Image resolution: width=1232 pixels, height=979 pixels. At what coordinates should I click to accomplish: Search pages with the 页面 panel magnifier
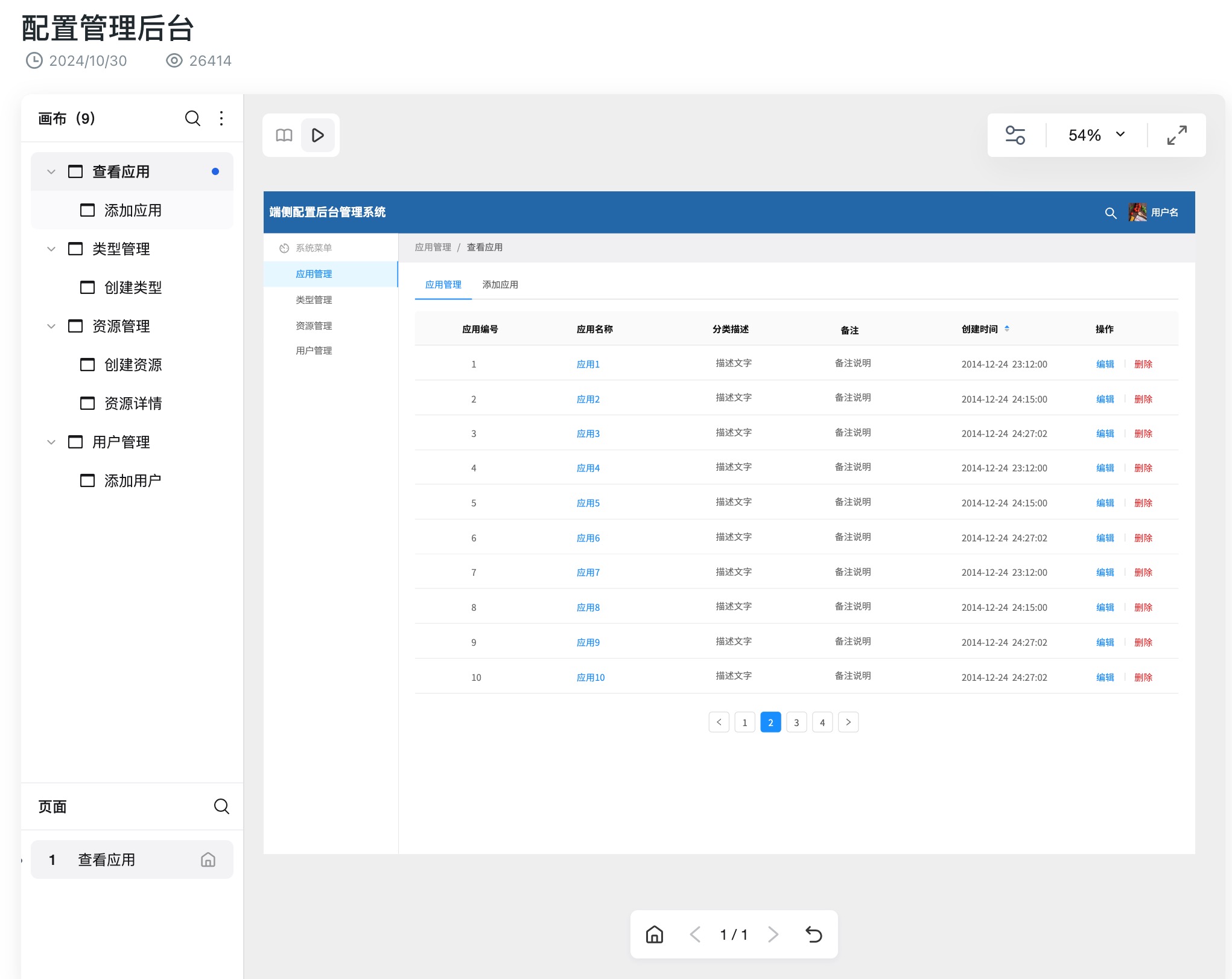tap(221, 806)
